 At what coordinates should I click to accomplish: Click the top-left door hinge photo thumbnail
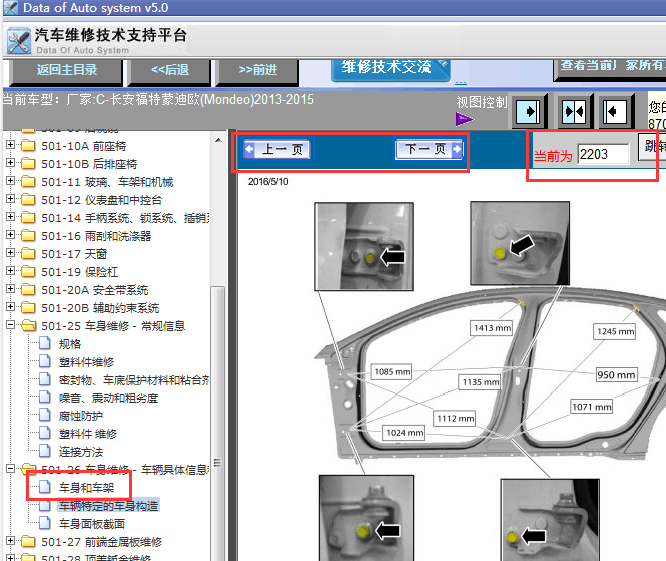364,247
